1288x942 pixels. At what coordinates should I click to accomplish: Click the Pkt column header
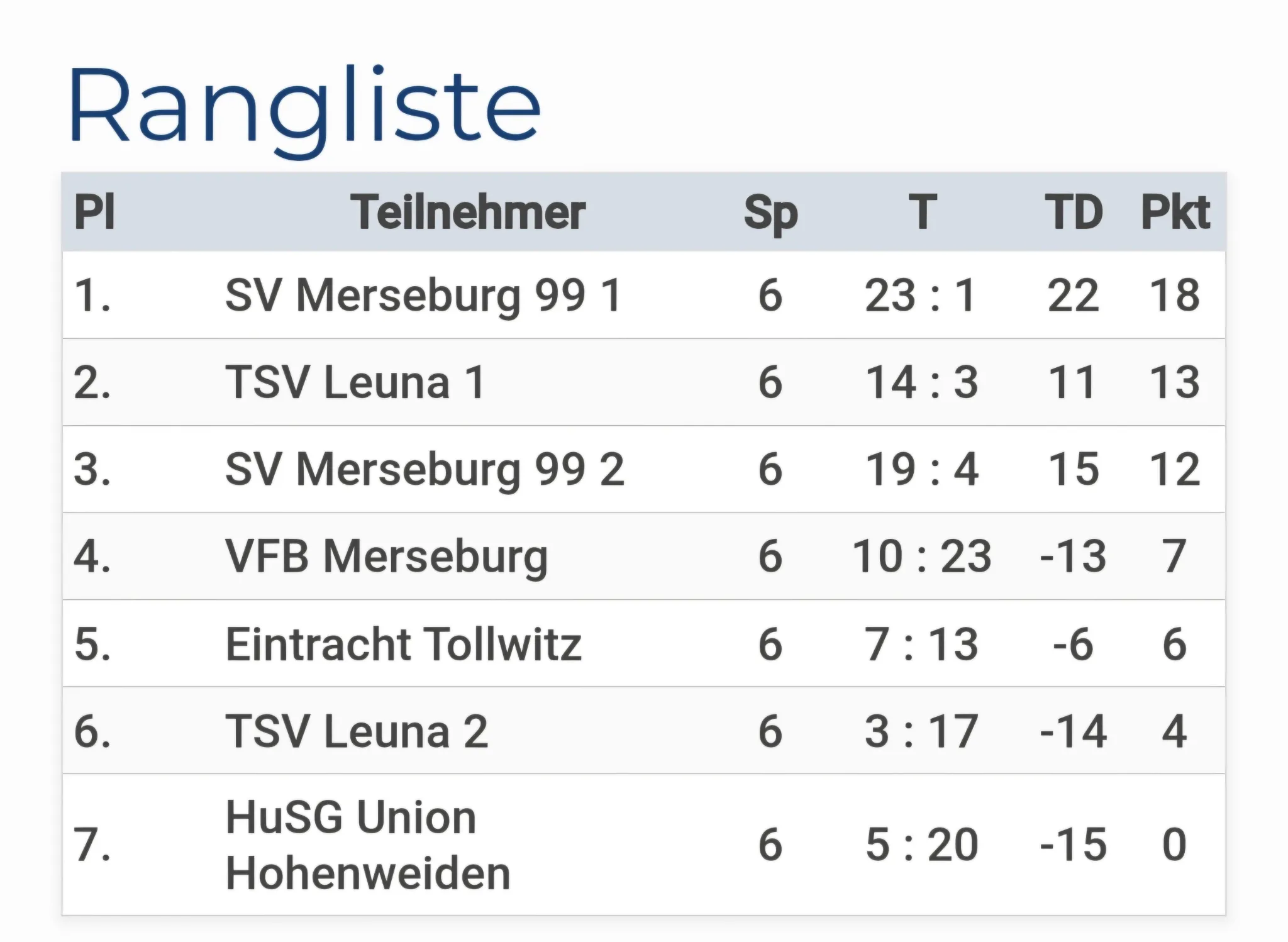pos(1175,213)
